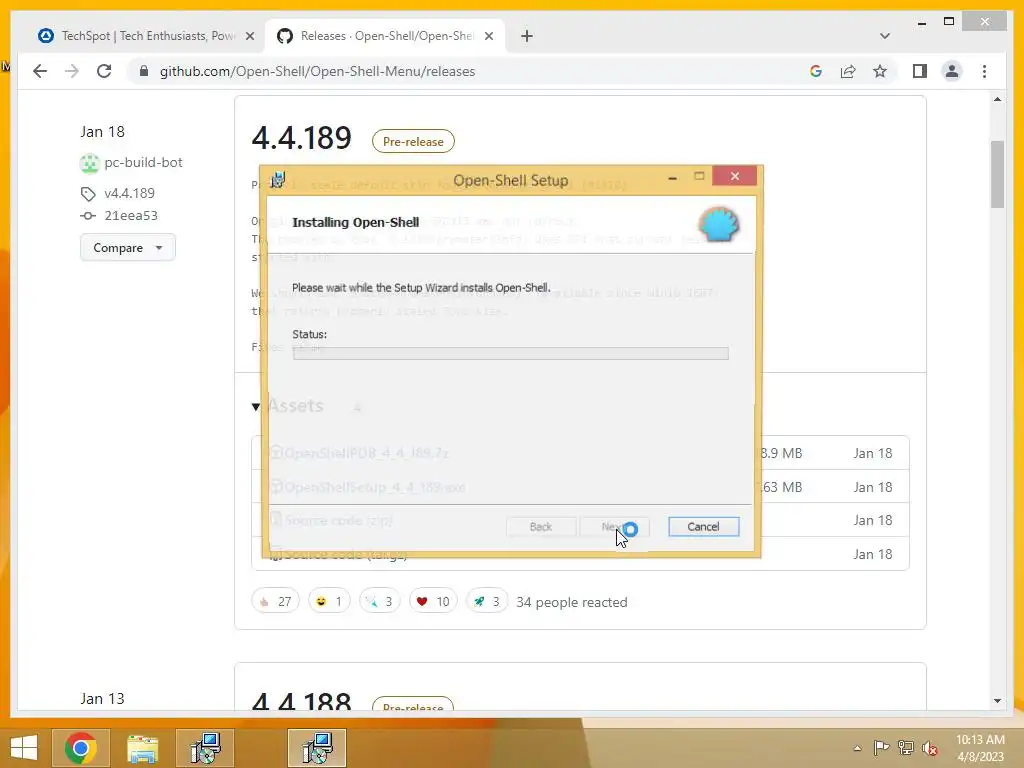Viewport: 1024px width, 768px height.
Task: Click the laugh reaction with 1
Action: [328, 601]
